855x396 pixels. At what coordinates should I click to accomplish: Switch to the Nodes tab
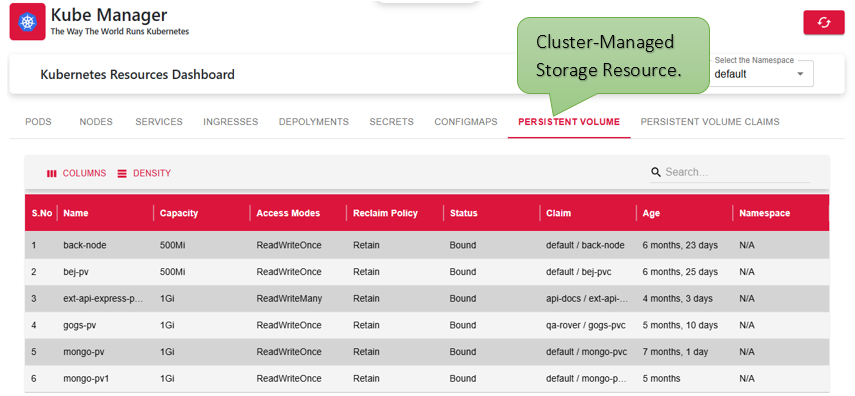point(96,122)
